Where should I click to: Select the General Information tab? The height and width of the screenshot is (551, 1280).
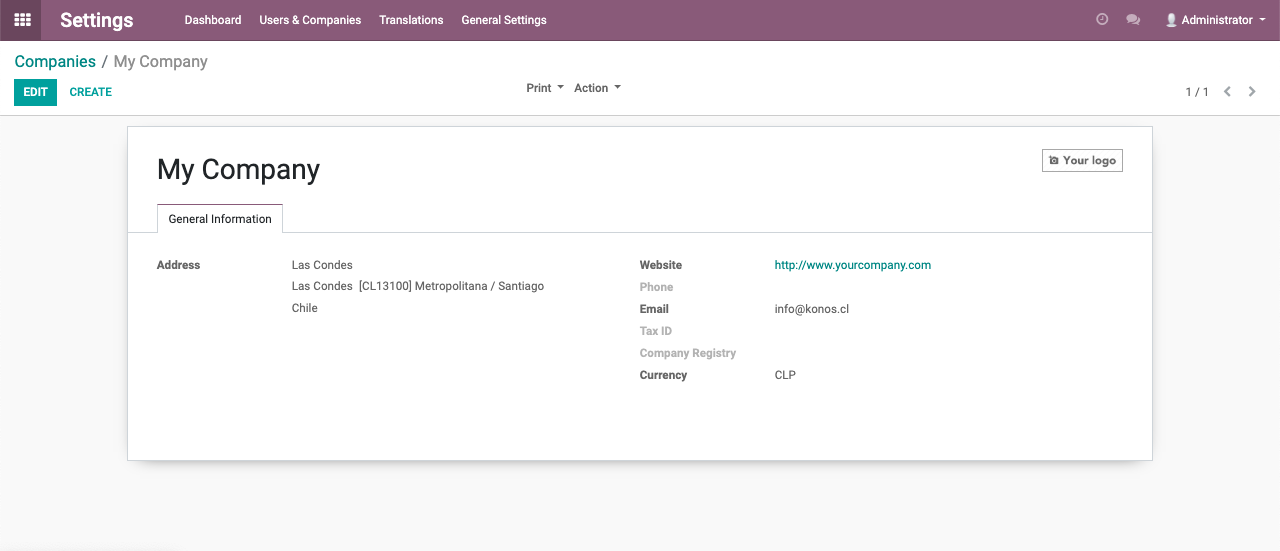coord(220,219)
